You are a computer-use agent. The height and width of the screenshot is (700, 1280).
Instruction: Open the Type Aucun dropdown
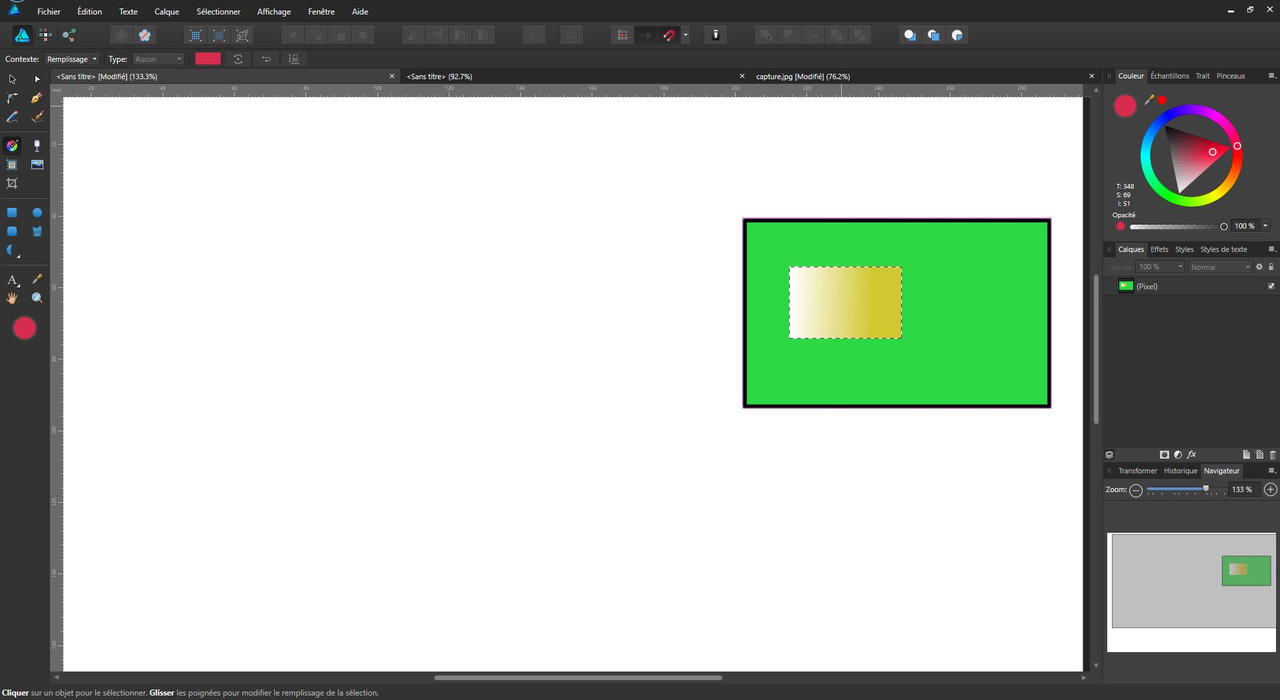[x=158, y=59]
